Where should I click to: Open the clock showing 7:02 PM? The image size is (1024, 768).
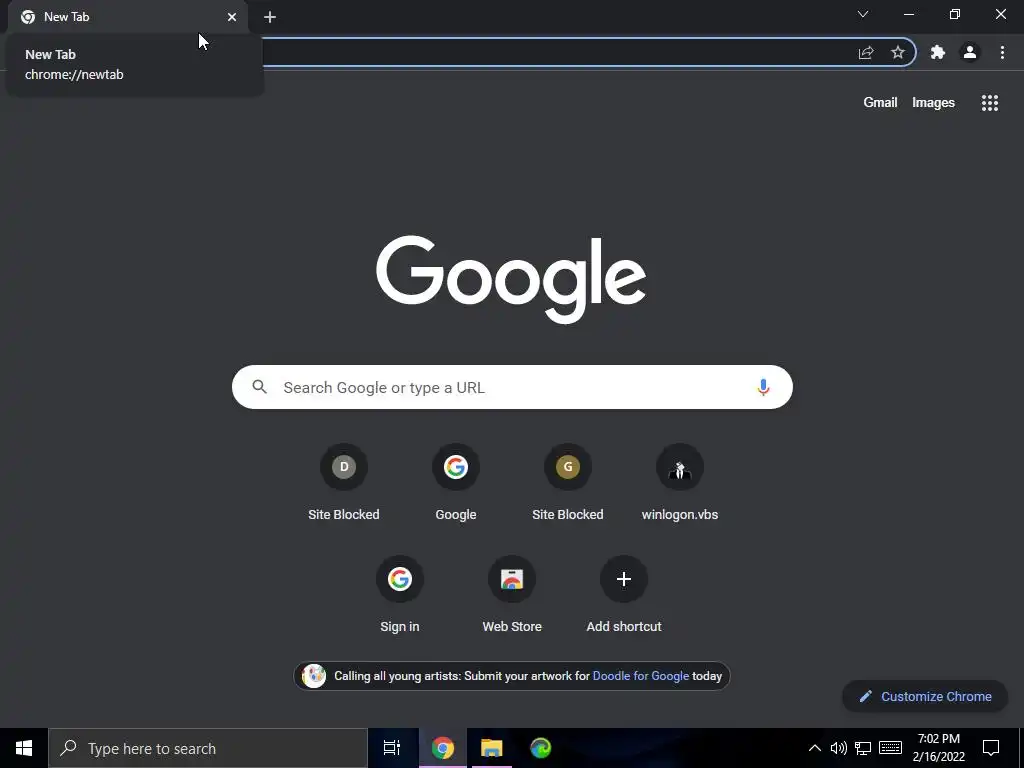point(938,748)
